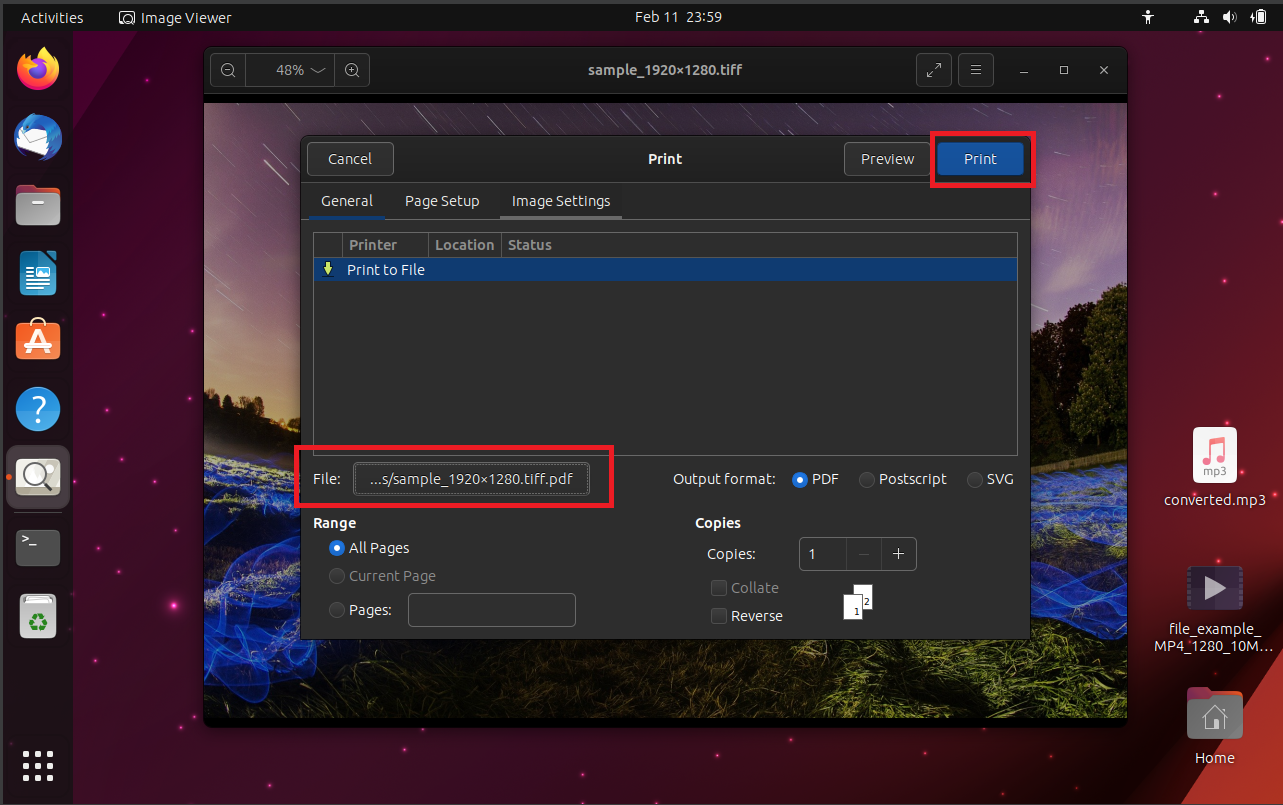Select the SVG output format option
Viewport: 1283px width, 805px height.
(973, 479)
